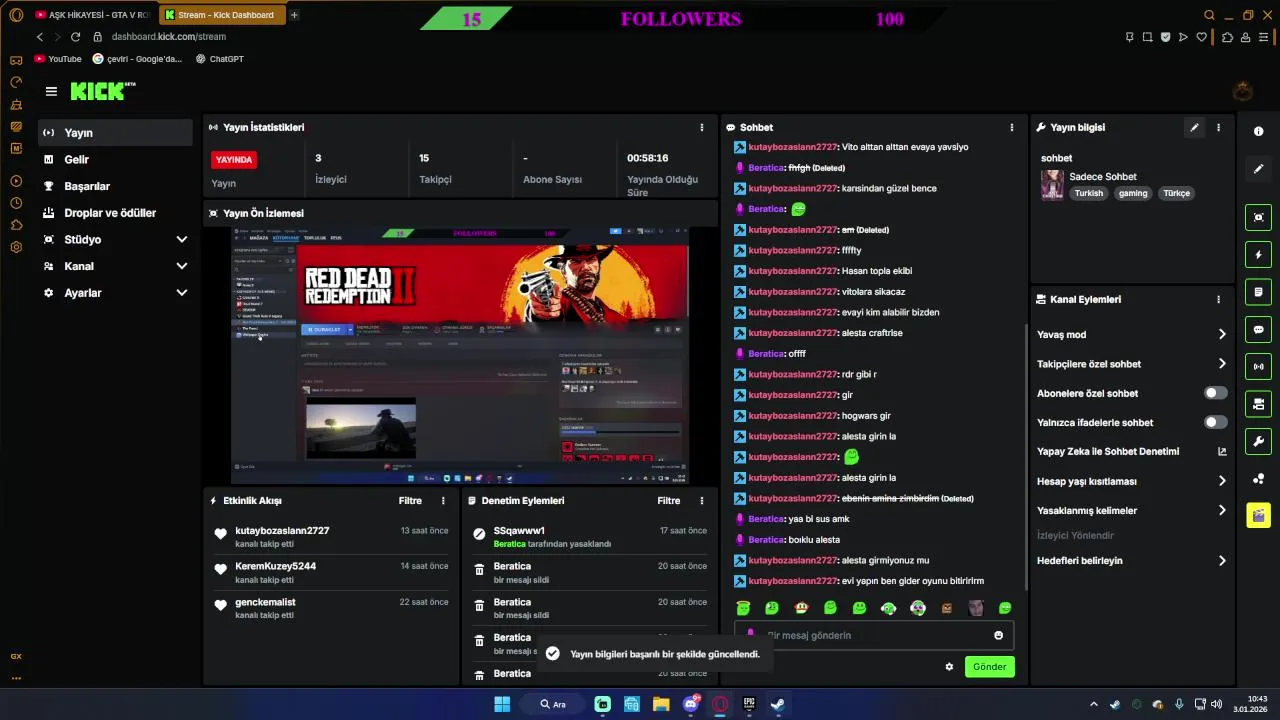Open the Etkinlik Akışı Filtre dropdown

click(x=410, y=500)
